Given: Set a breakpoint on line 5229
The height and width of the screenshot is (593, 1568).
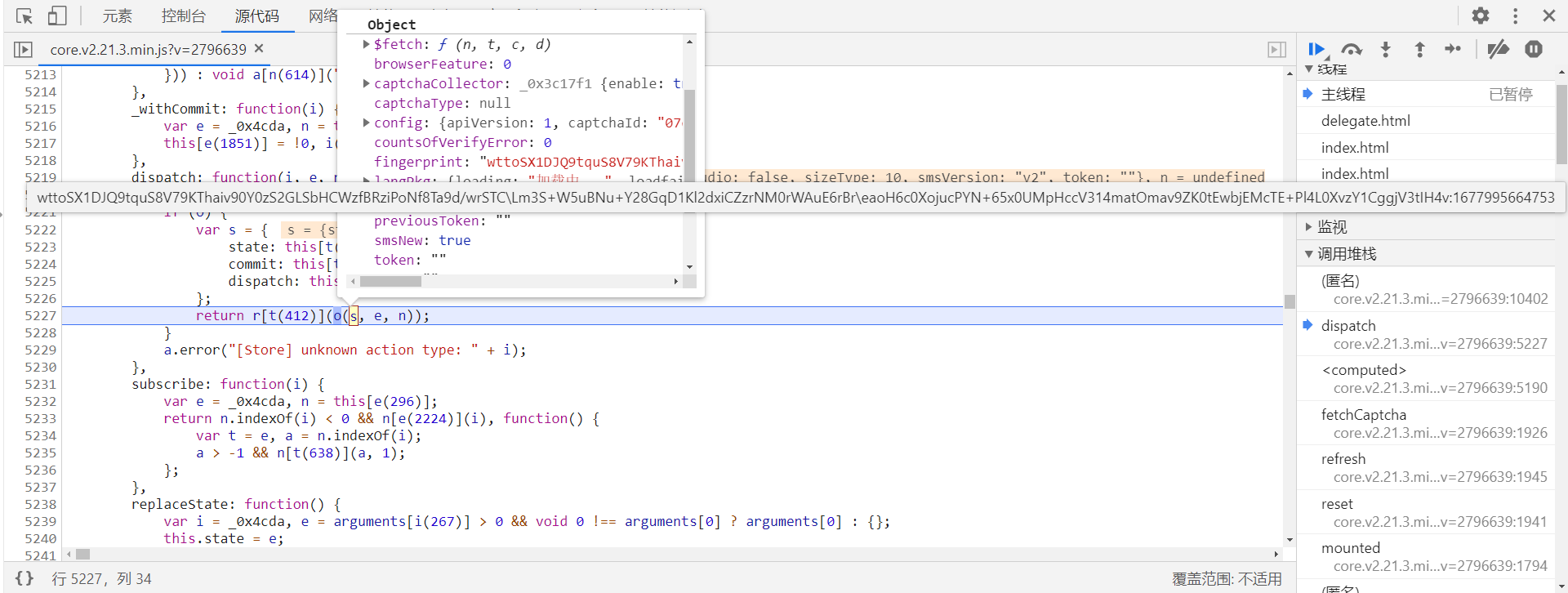Looking at the screenshot, I should click(40, 350).
